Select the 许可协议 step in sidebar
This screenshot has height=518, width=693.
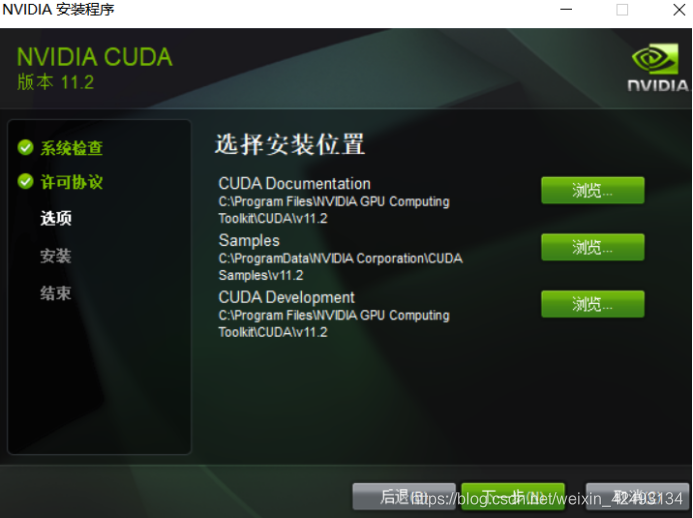coord(72,182)
